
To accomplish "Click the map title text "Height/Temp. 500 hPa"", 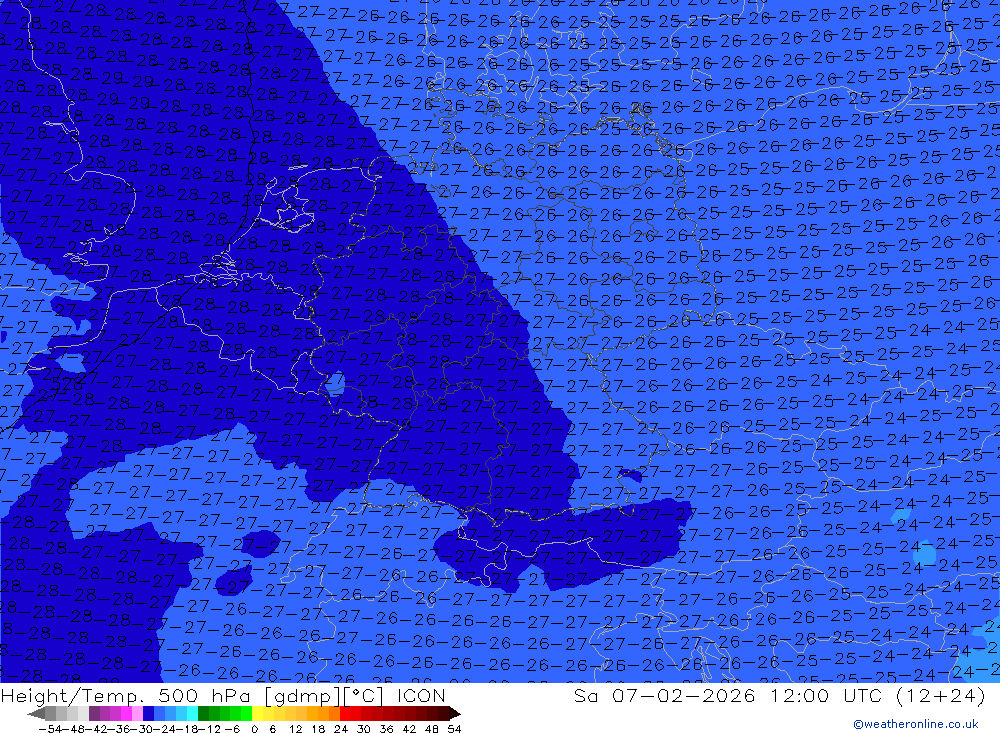I will click(125, 696).
